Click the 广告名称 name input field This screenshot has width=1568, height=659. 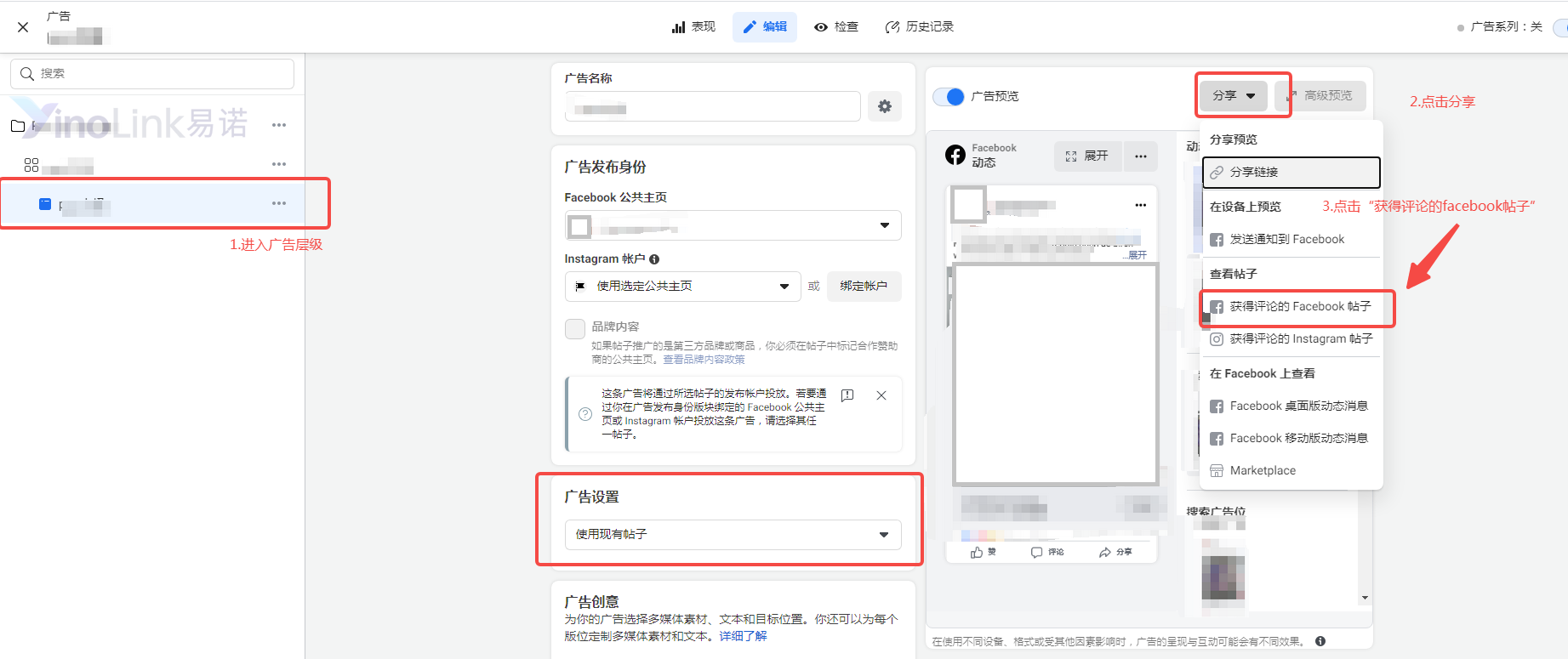coord(713,107)
